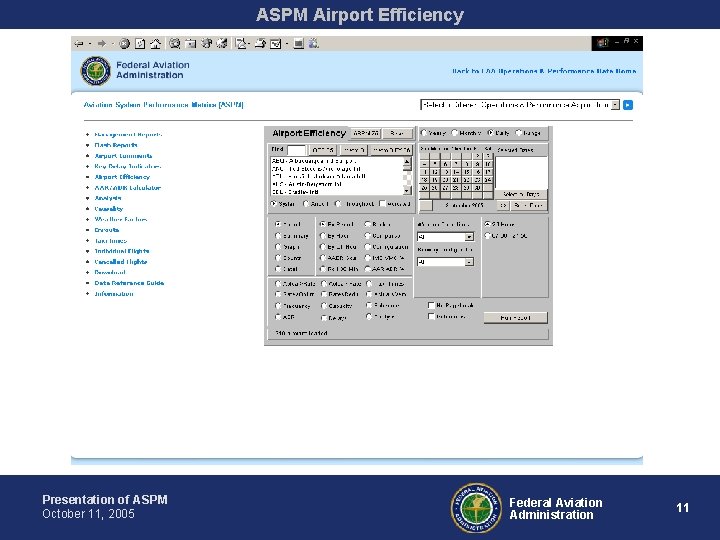The width and height of the screenshot is (720, 540).
Task: Open the Analysis sidebar item
Action: pyautogui.click(x=108, y=198)
